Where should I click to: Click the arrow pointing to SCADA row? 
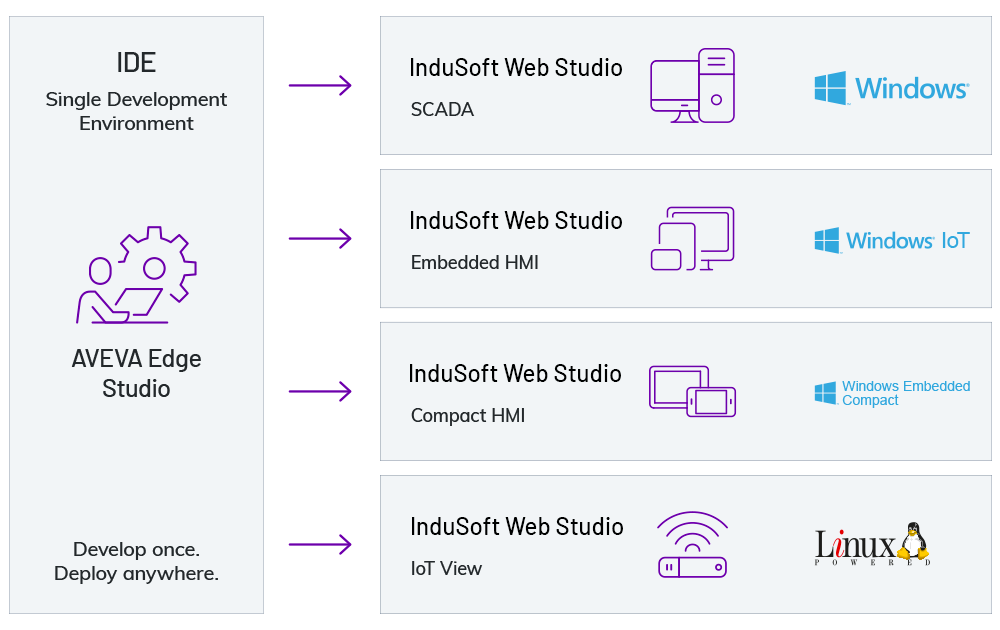point(320,86)
